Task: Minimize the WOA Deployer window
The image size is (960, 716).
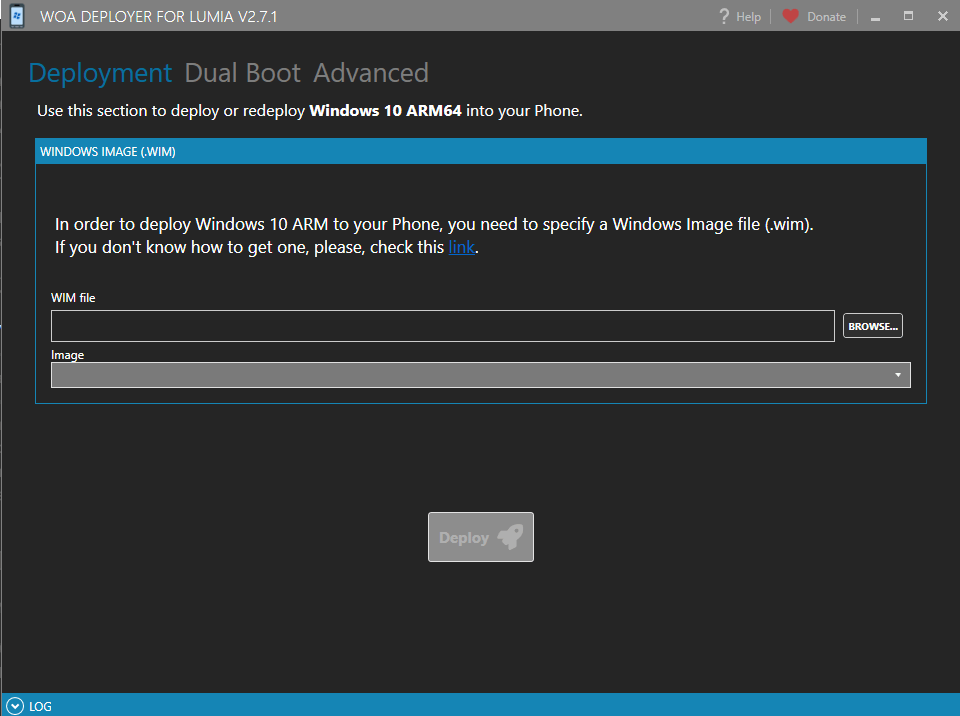Action: (876, 17)
